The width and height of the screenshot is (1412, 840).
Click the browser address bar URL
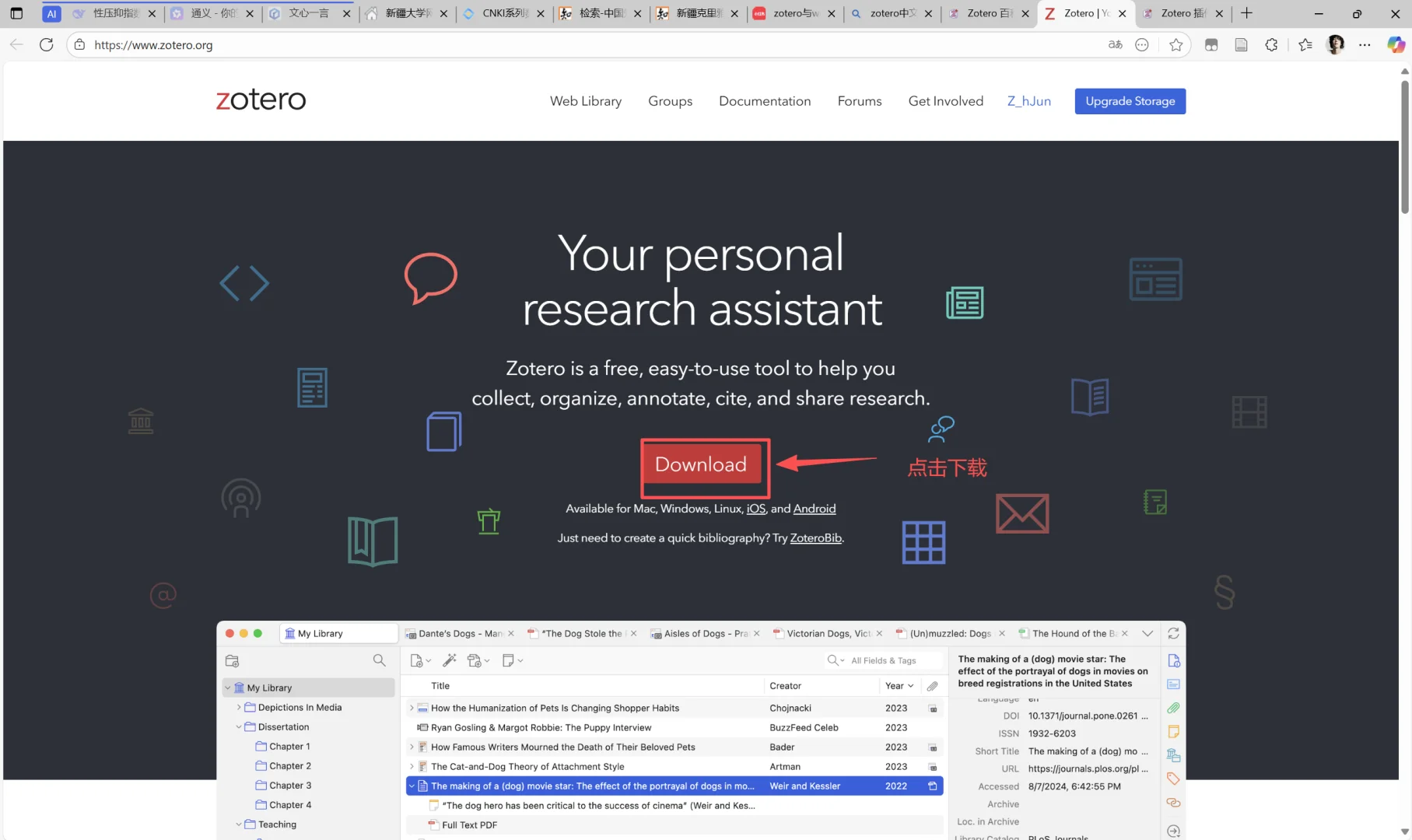153,45
